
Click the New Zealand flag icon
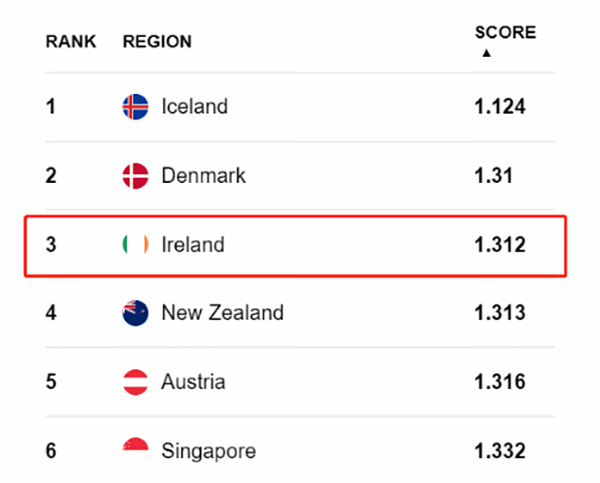pyautogui.click(x=135, y=313)
